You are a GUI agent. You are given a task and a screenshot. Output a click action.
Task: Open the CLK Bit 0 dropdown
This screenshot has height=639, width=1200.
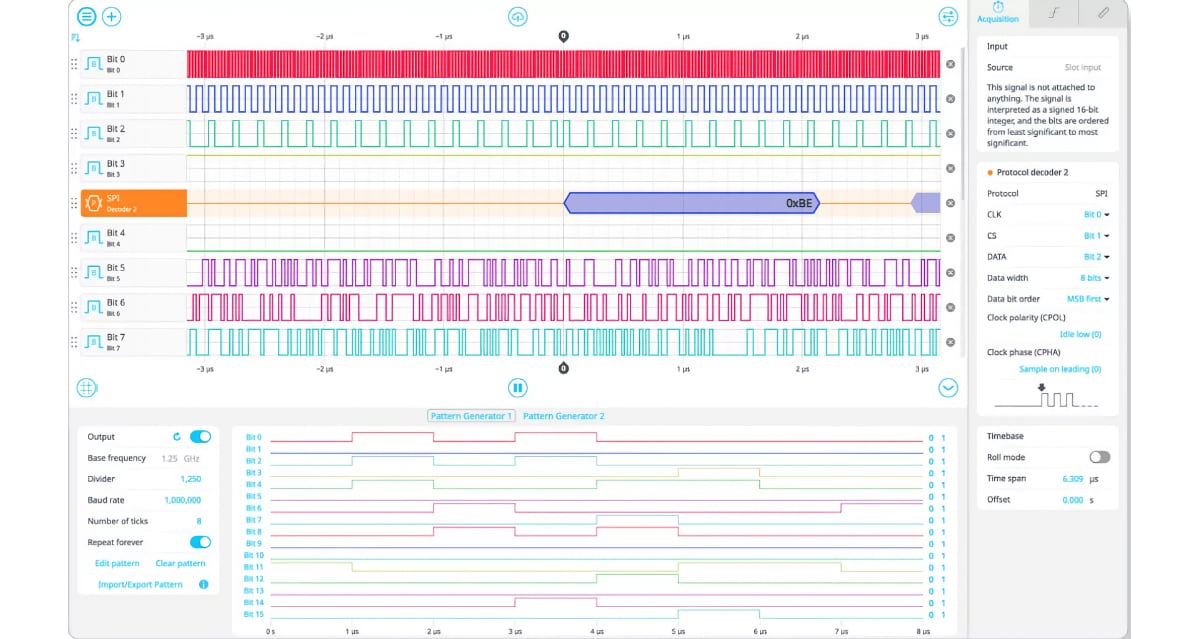(1096, 215)
